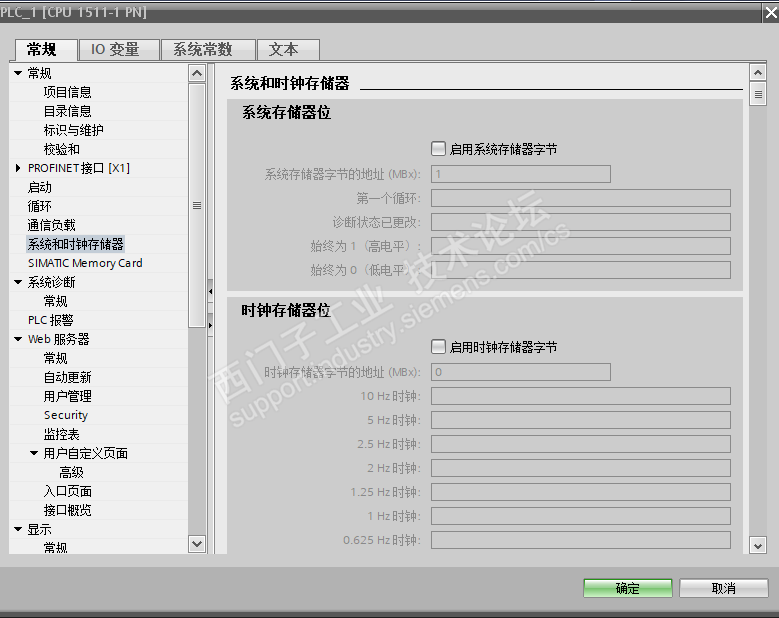Click the right pane scroll up arrow
The height and width of the screenshot is (618, 779).
click(758, 73)
